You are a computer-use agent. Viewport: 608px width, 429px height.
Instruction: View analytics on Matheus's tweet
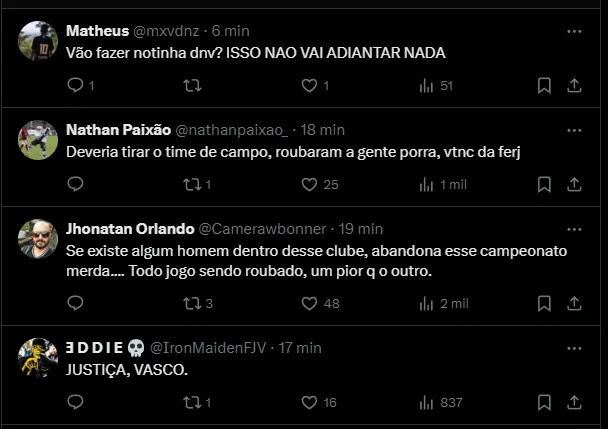point(427,86)
